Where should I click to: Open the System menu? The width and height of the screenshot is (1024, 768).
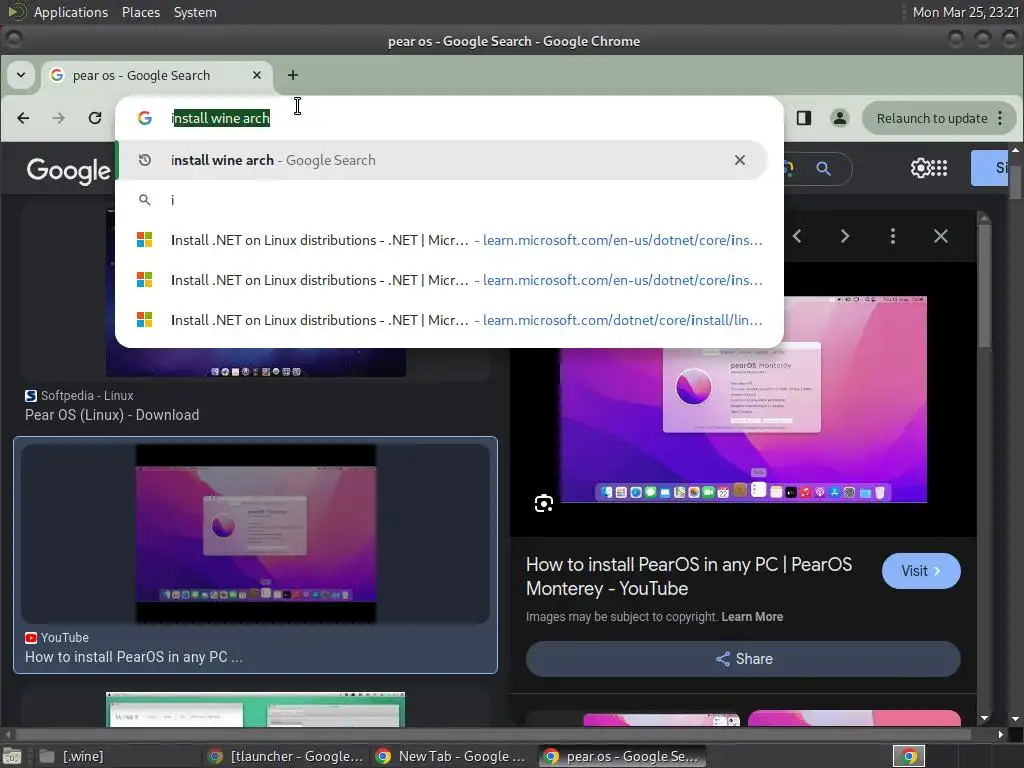pos(195,12)
